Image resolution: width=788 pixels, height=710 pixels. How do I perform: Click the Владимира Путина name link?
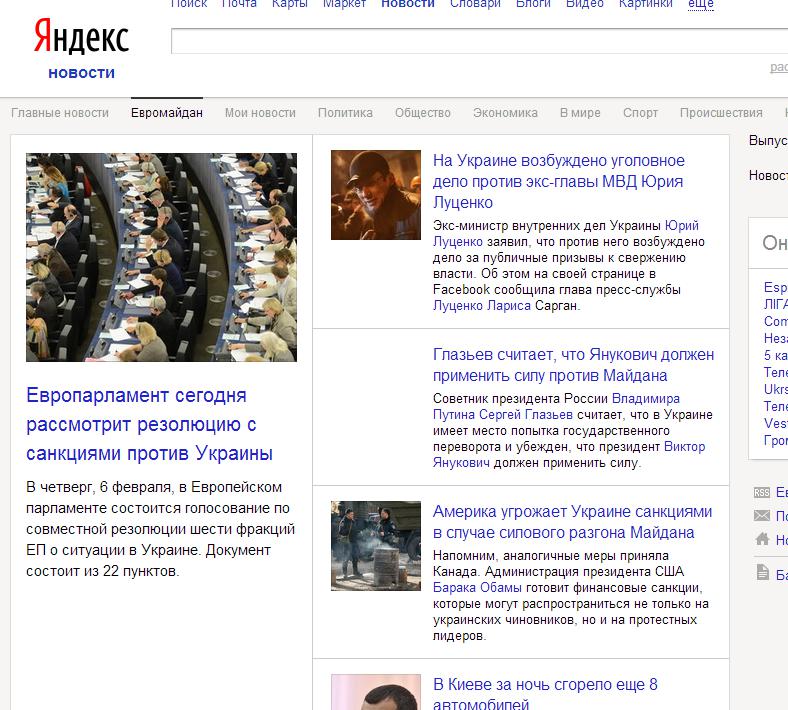point(556,407)
